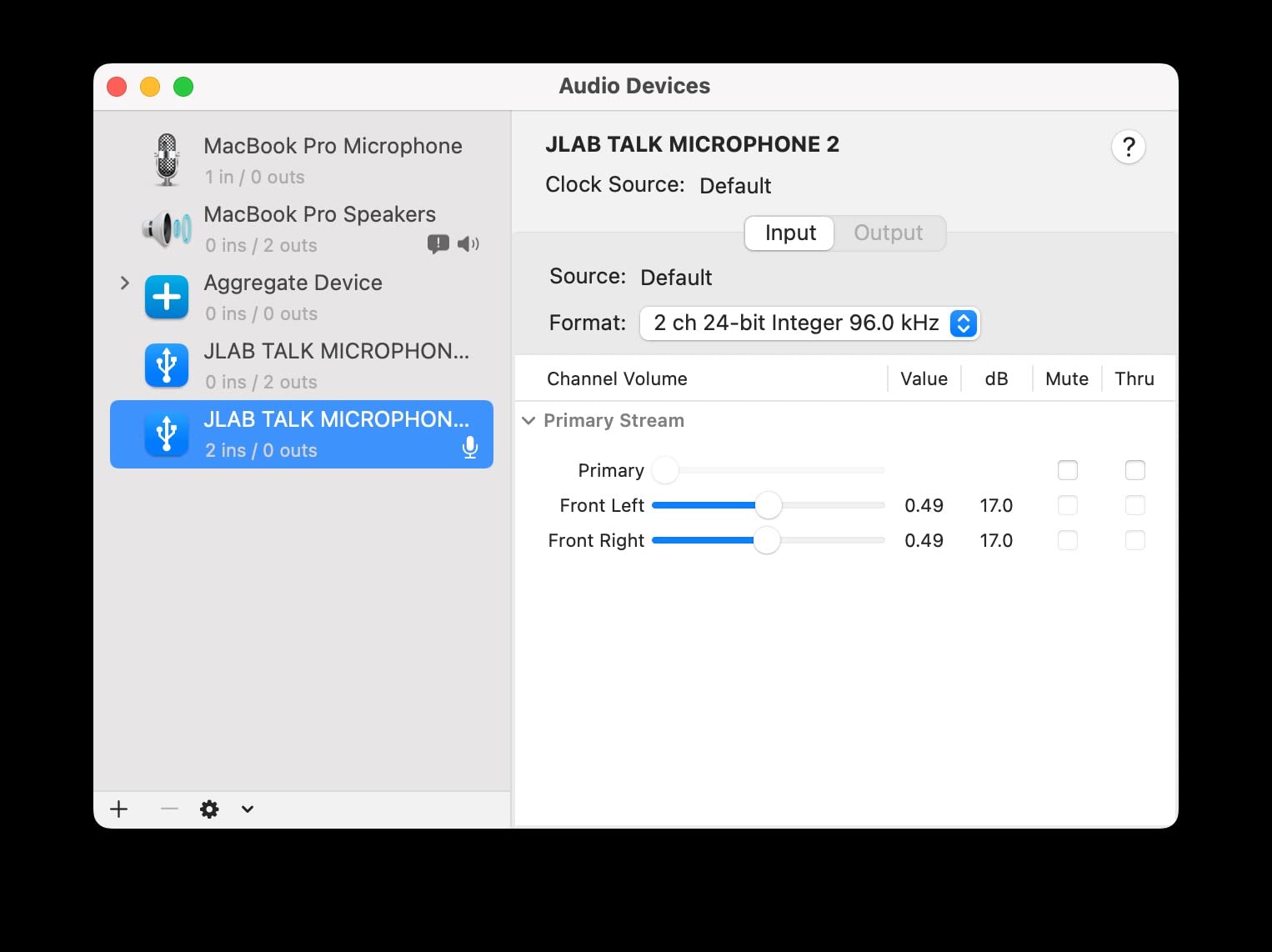This screenshot has height=952, width=1272.
Task: Click the alert sound speech bubble icon
Action: click(438, 243)
